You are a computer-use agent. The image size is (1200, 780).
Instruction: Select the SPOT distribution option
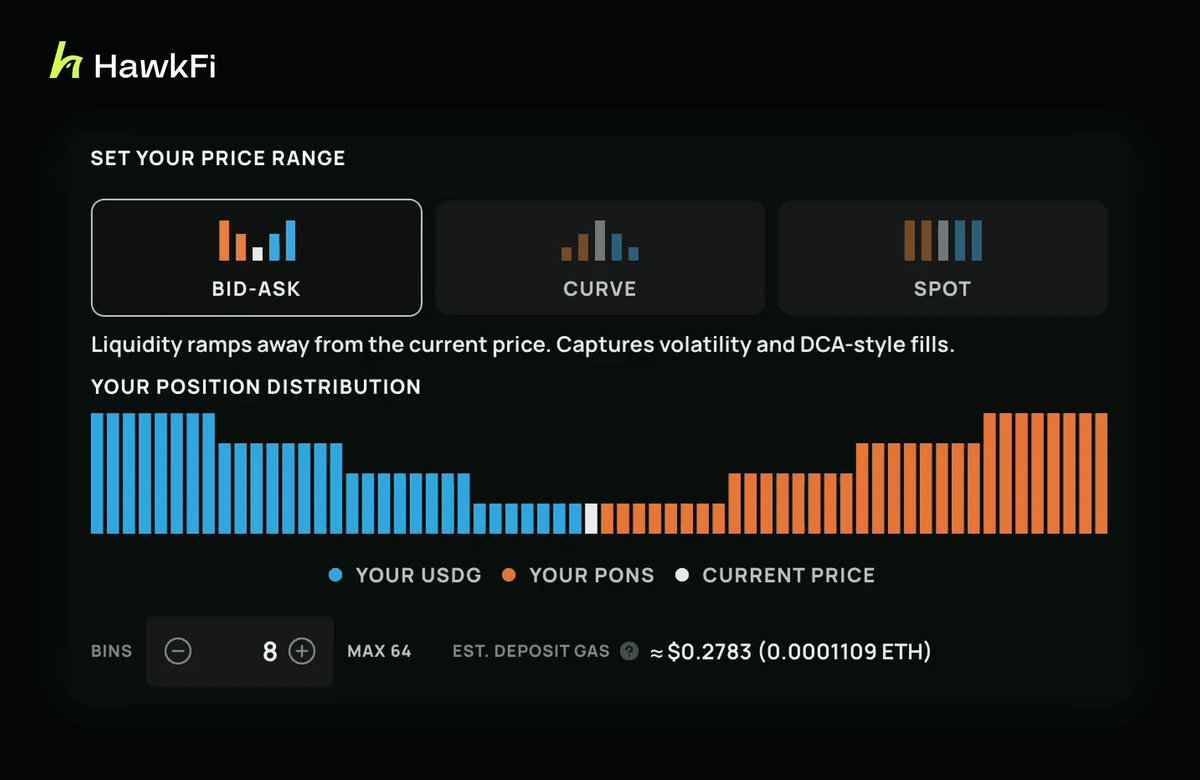(x=943, y=257)
